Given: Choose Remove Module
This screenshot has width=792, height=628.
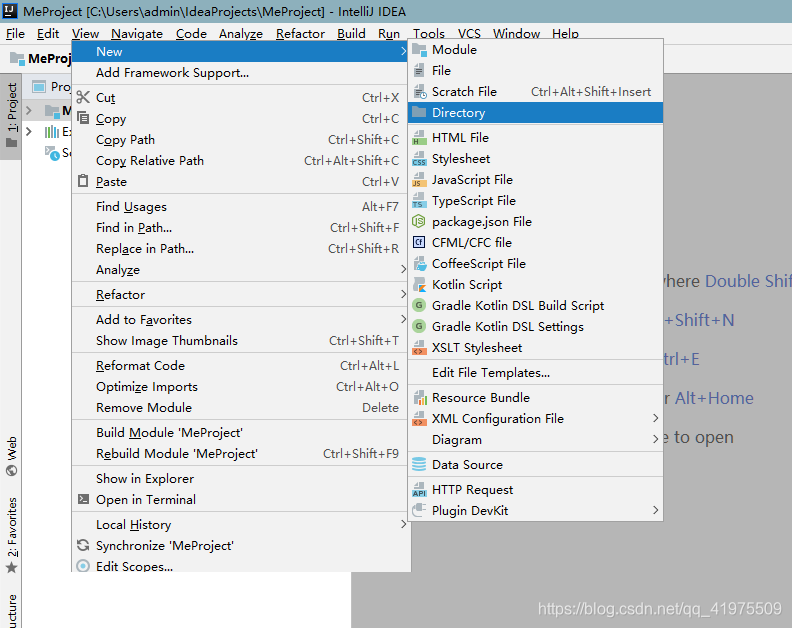Looking at the screenshot, I should (240, 407).
